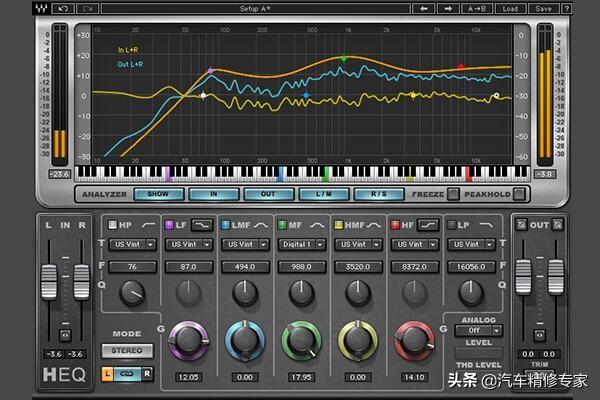Select the R channel button

point(147,374)
